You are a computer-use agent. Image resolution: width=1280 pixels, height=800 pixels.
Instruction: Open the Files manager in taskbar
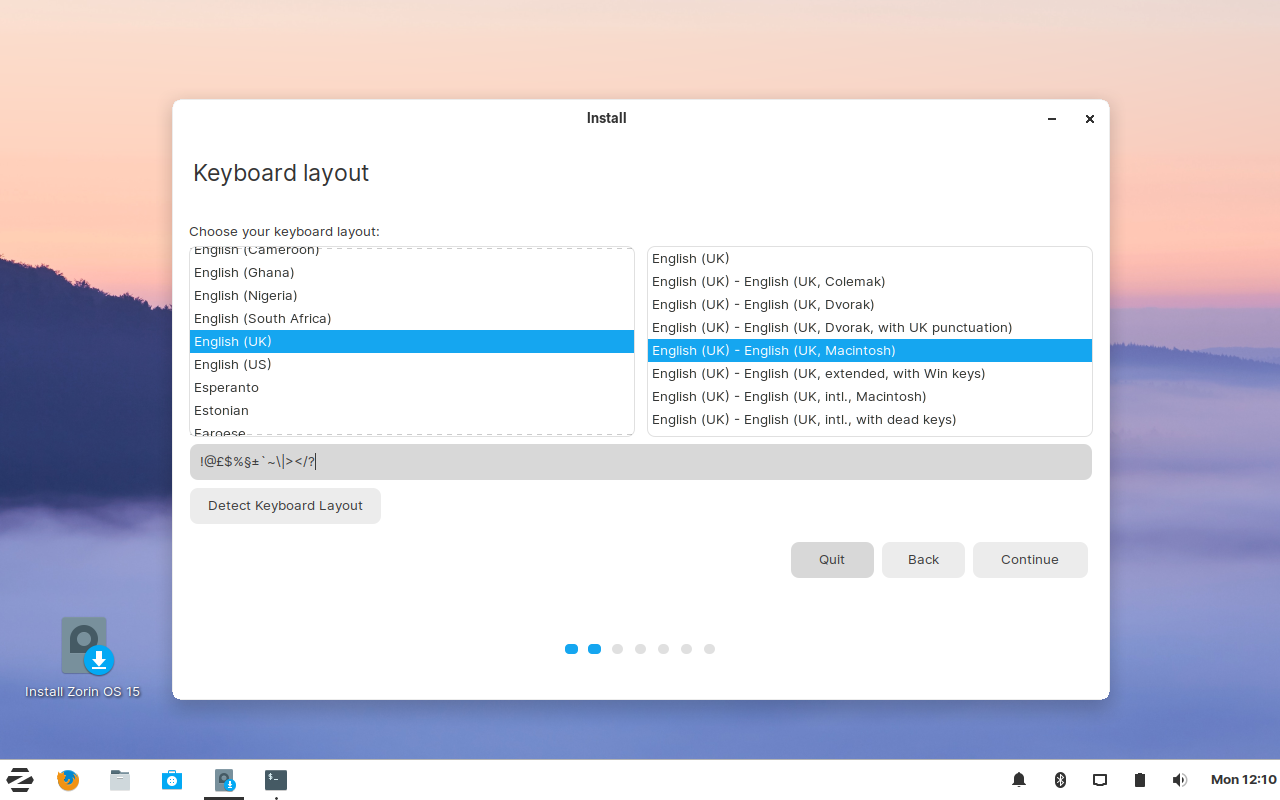pyautogui.click(x=120, y=780)
